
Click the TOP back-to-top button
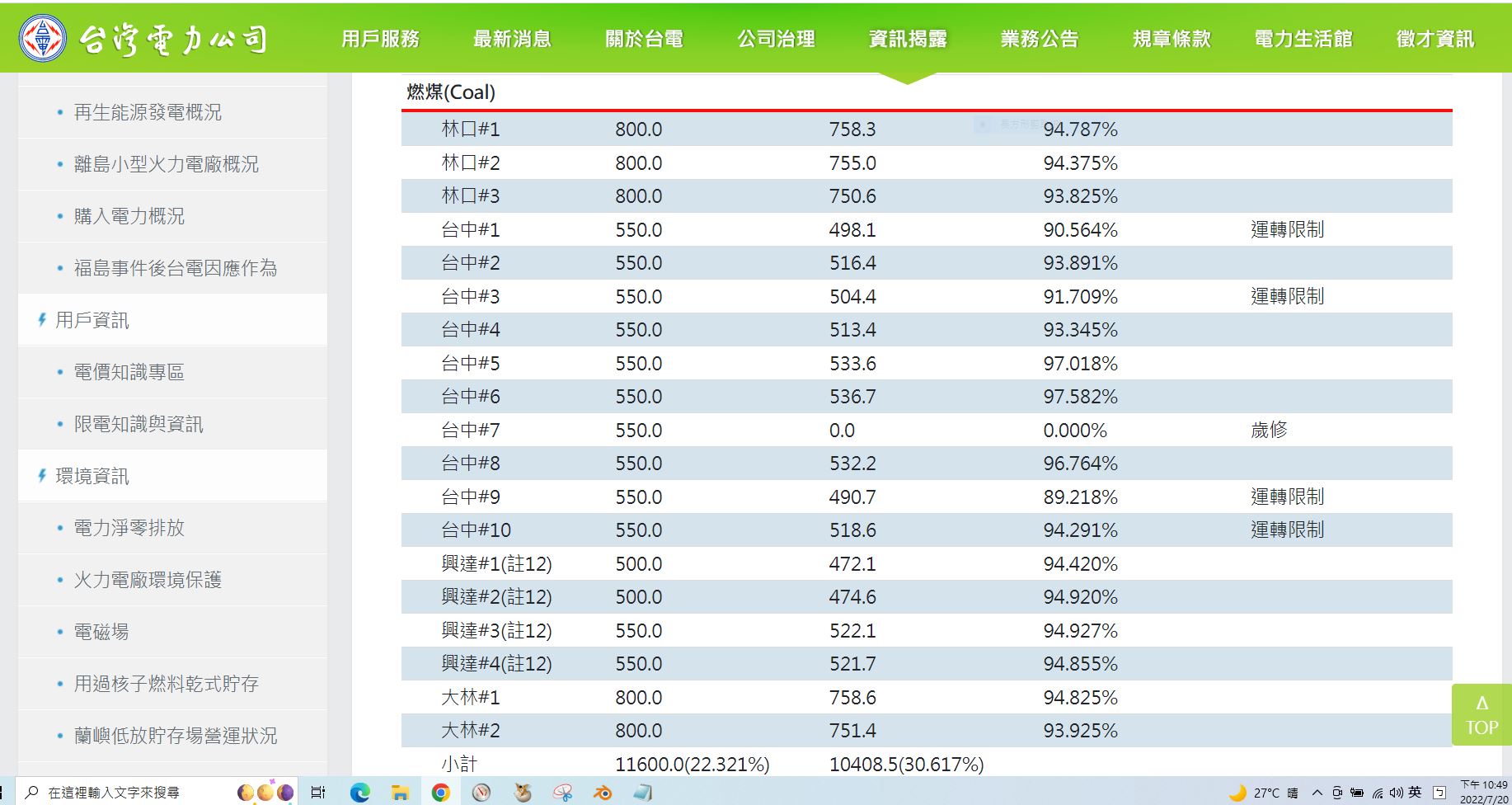[x=1481, y=715]
